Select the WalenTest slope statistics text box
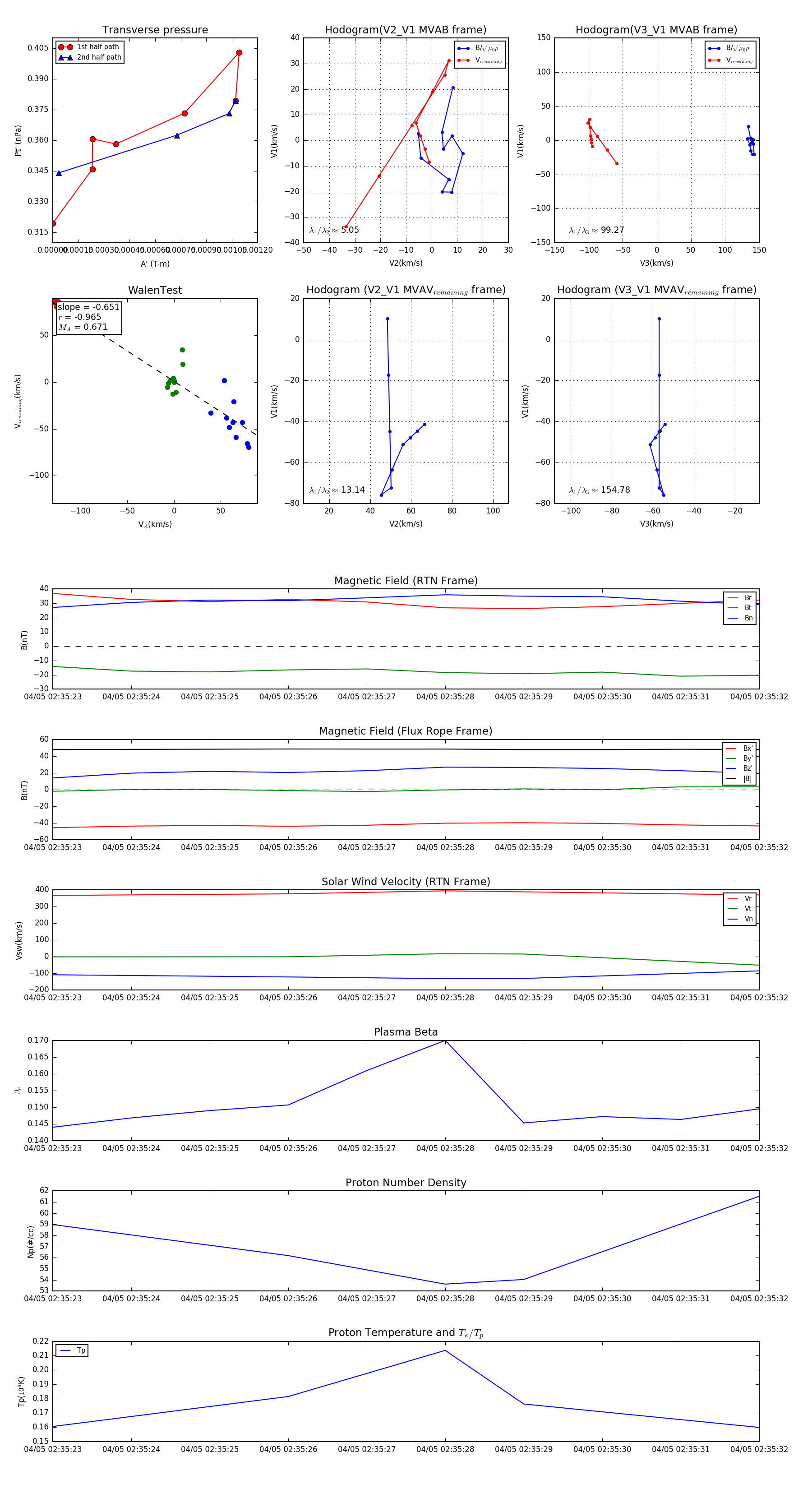 click(x=88, y=317)
